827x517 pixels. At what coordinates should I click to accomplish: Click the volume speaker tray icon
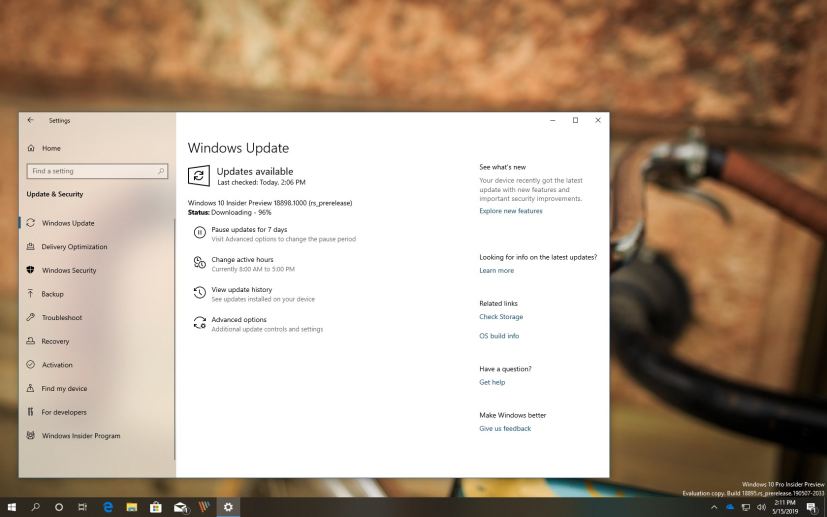pos(761,508)
